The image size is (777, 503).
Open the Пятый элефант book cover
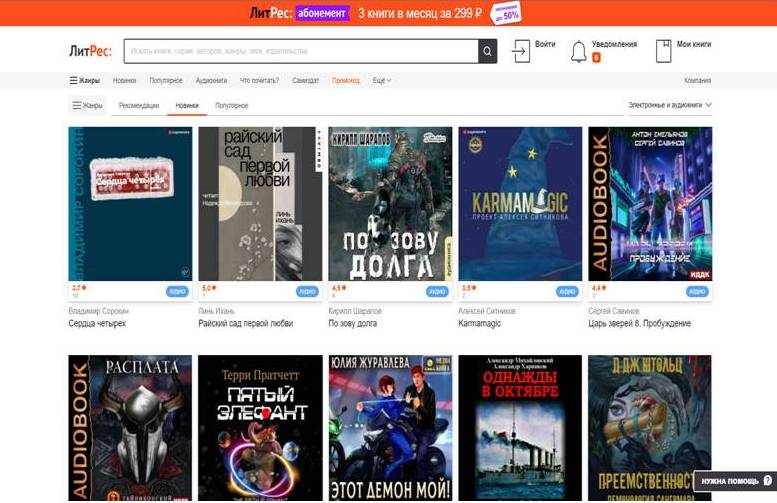click(260, 428)
